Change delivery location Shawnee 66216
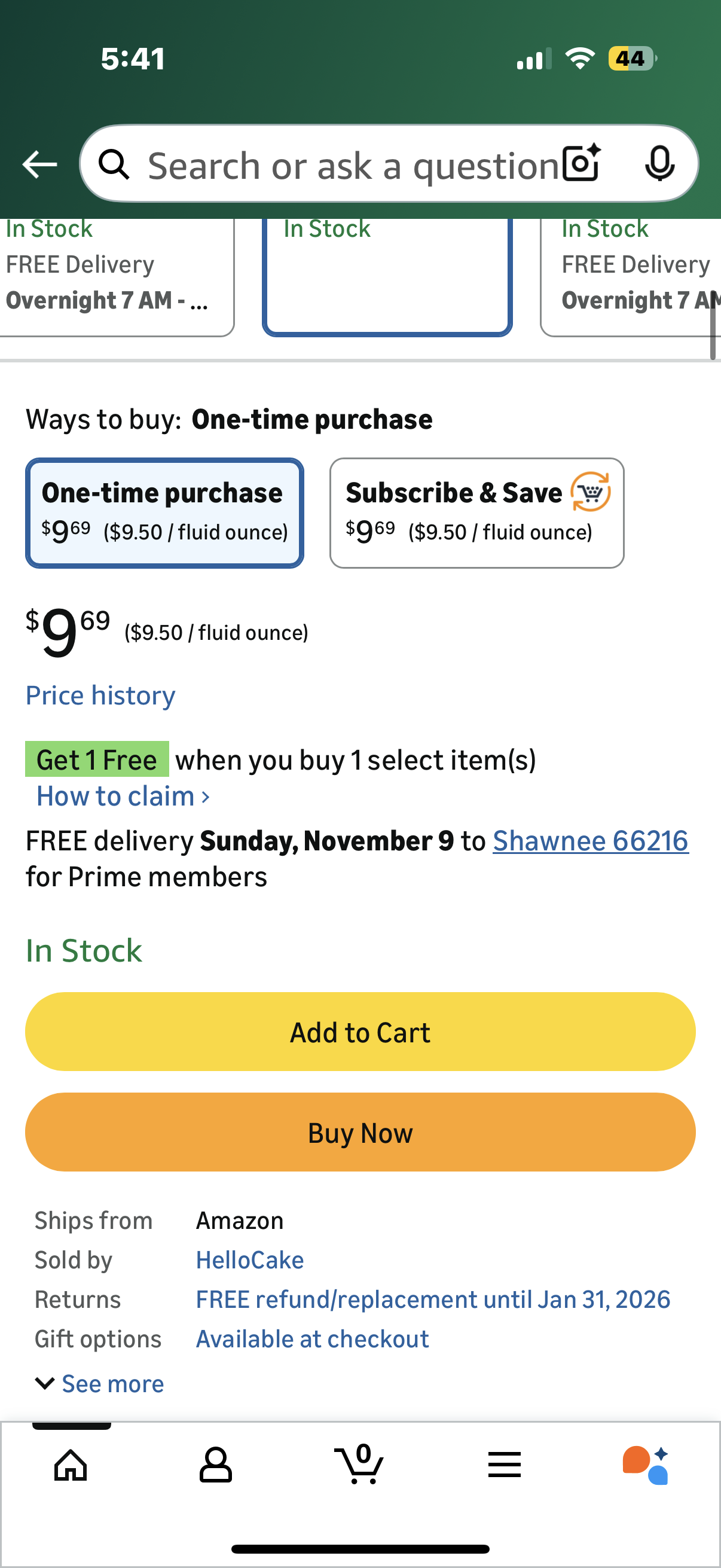 coord(590,841)
